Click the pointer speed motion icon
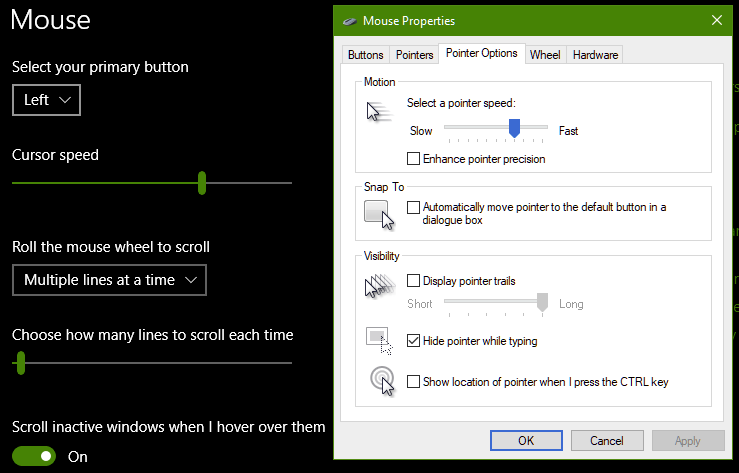The width and height of the screenshot is (739, 473). tap(379, 112)
